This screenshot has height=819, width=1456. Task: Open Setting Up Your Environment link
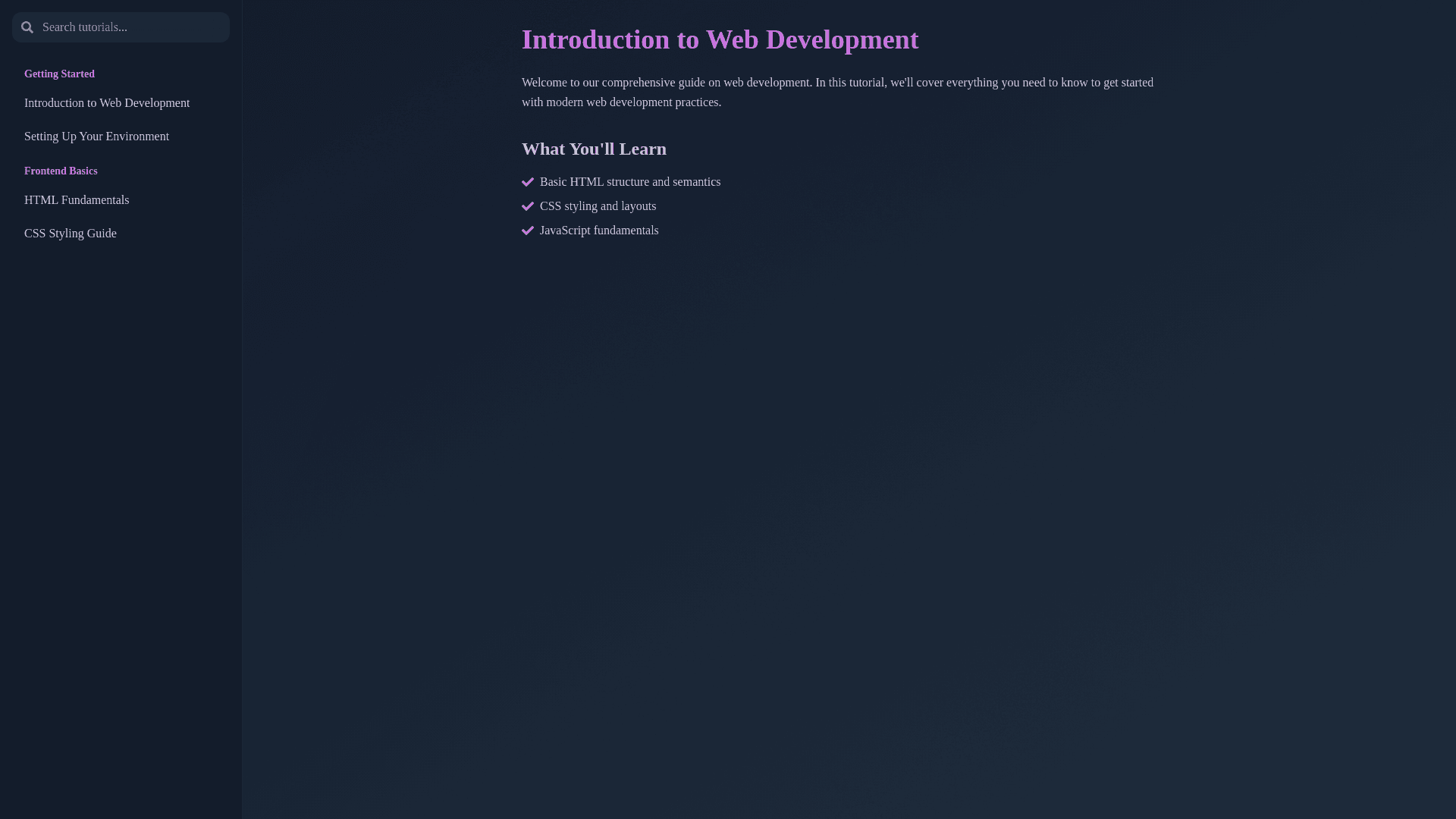(96, 136)
